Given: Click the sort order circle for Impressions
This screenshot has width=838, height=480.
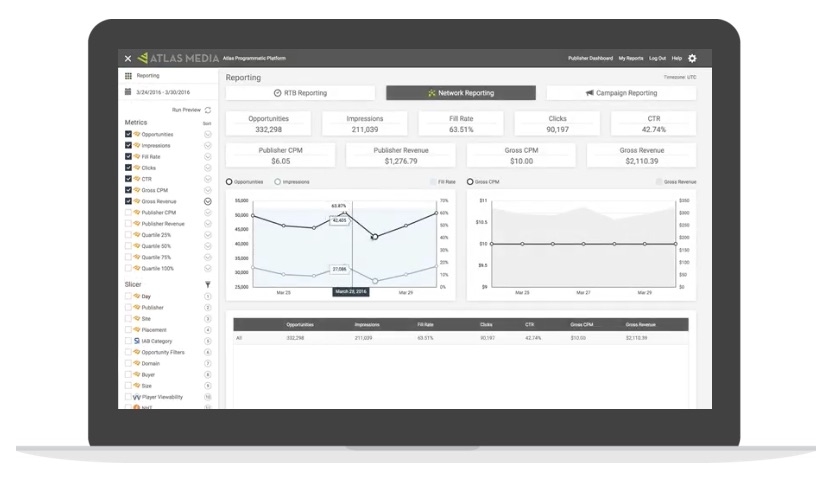Looking at the screenshot, I should [x=207, y=145].
